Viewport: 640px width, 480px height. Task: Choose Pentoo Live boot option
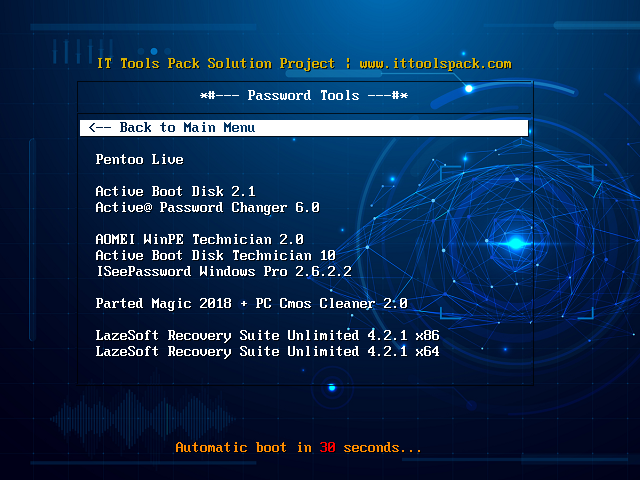(x=139, y=159)
